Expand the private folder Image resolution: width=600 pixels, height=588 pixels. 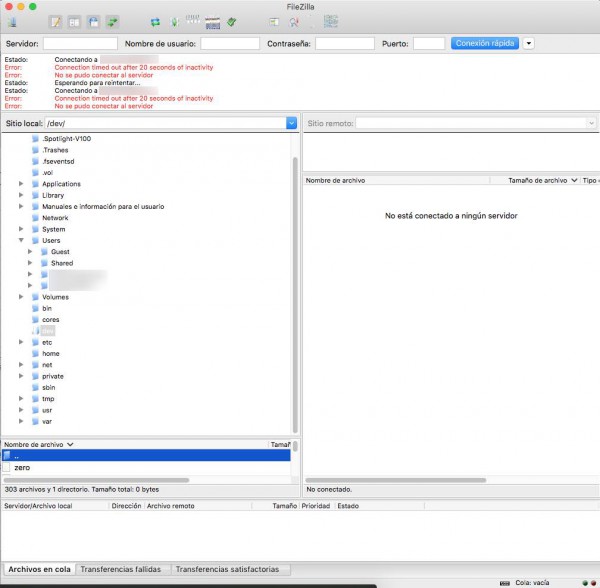point(21,376)
